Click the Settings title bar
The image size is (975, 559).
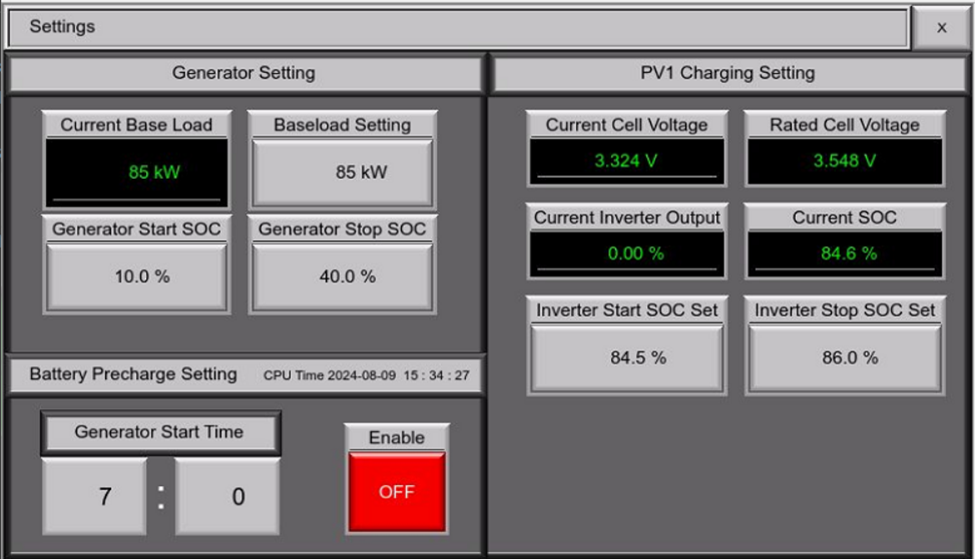458,27
